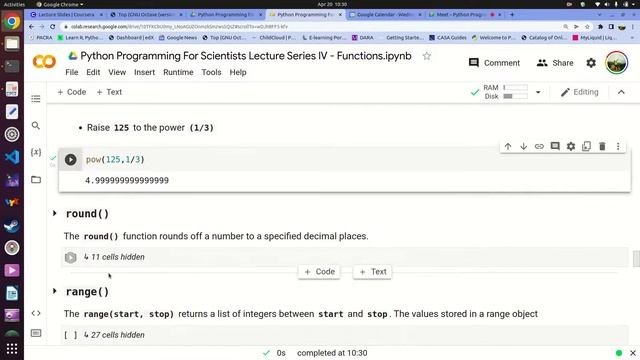The image size is (640, 360).
Task: Open a new browser tab
Action: 512,14
